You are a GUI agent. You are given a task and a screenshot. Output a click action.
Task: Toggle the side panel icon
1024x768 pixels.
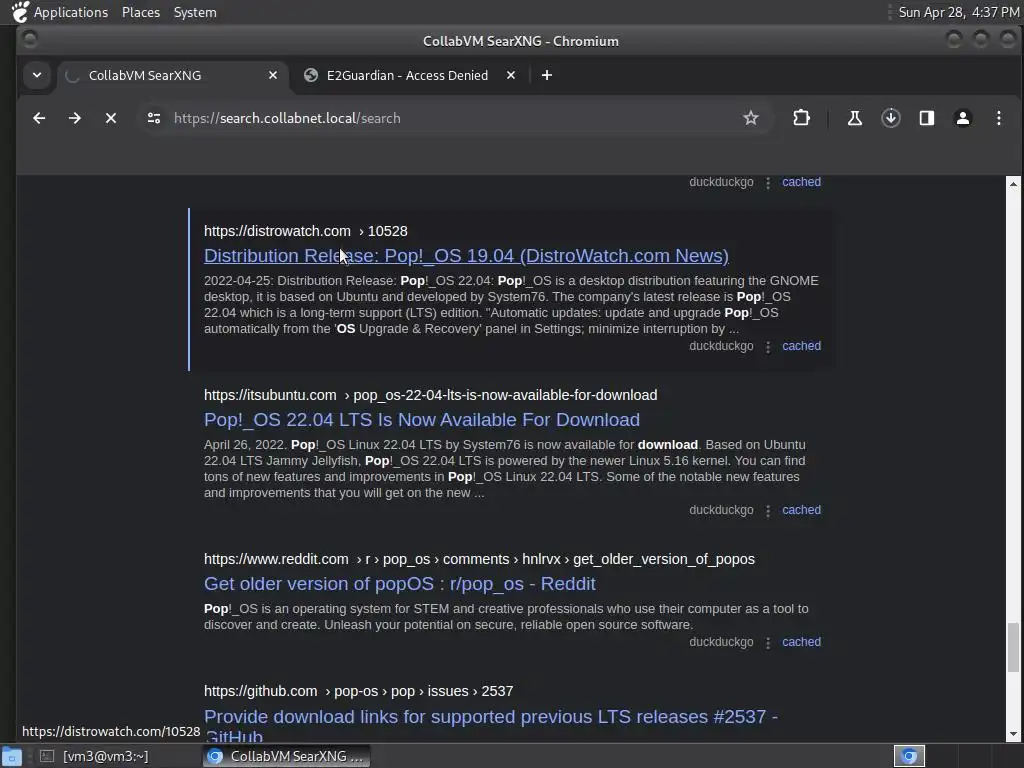point(927,118)
